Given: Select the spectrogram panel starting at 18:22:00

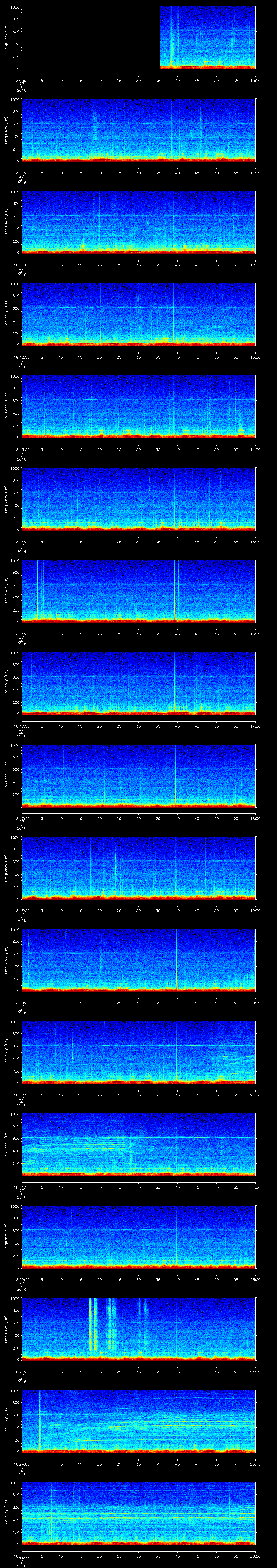Looking at the screenshot, I should 139,1237.
